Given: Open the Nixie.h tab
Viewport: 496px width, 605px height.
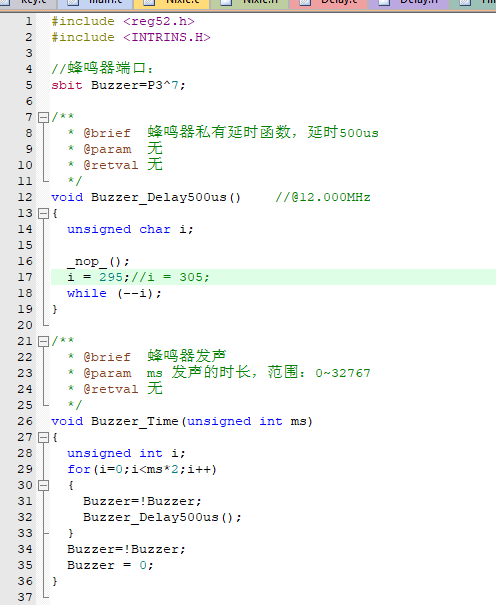Looking at the screenshot, I should coord(250,3).
